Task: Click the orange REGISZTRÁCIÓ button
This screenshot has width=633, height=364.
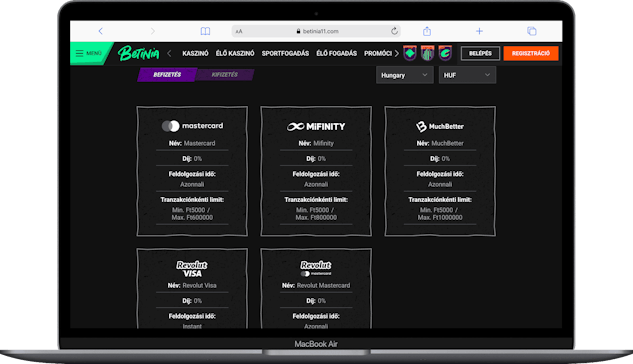Action: click(531, 53)
